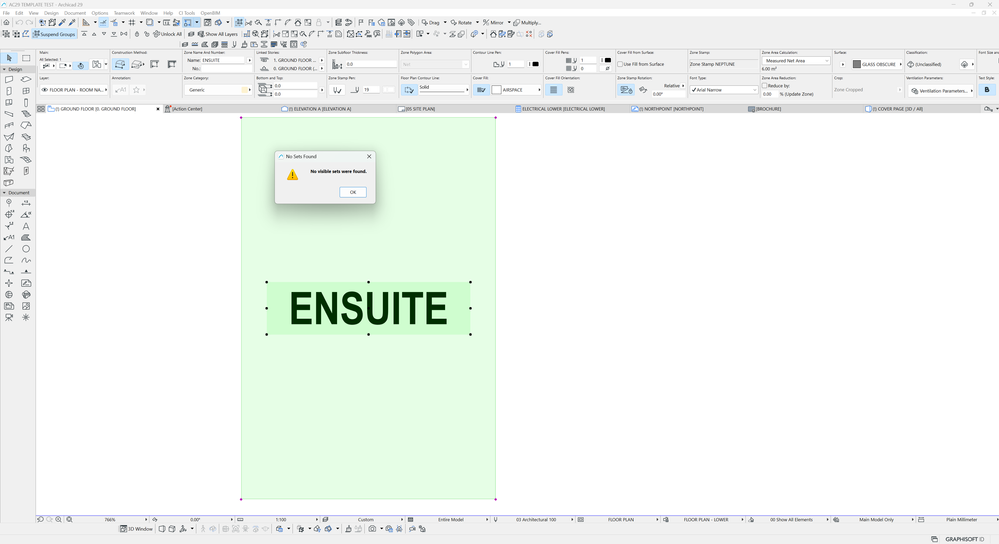
Task: Click the Pick Up Parameters eyedropper
Action: pyautogui.click(x=62, y=22)
